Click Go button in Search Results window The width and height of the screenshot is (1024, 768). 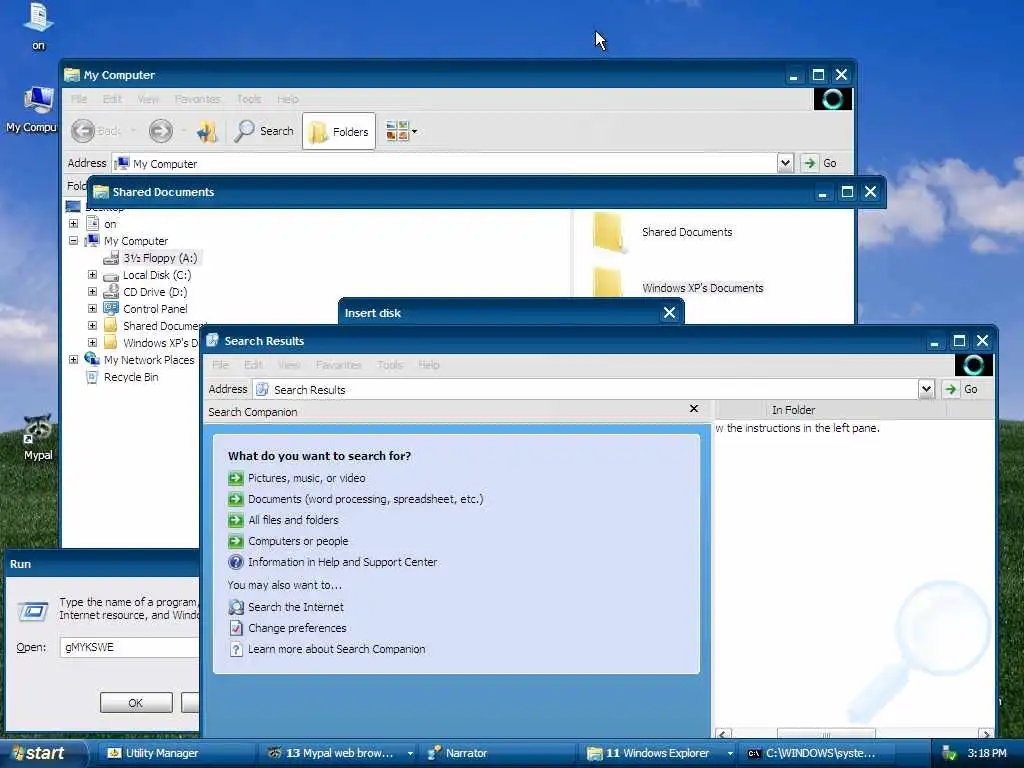pos(961,389)
